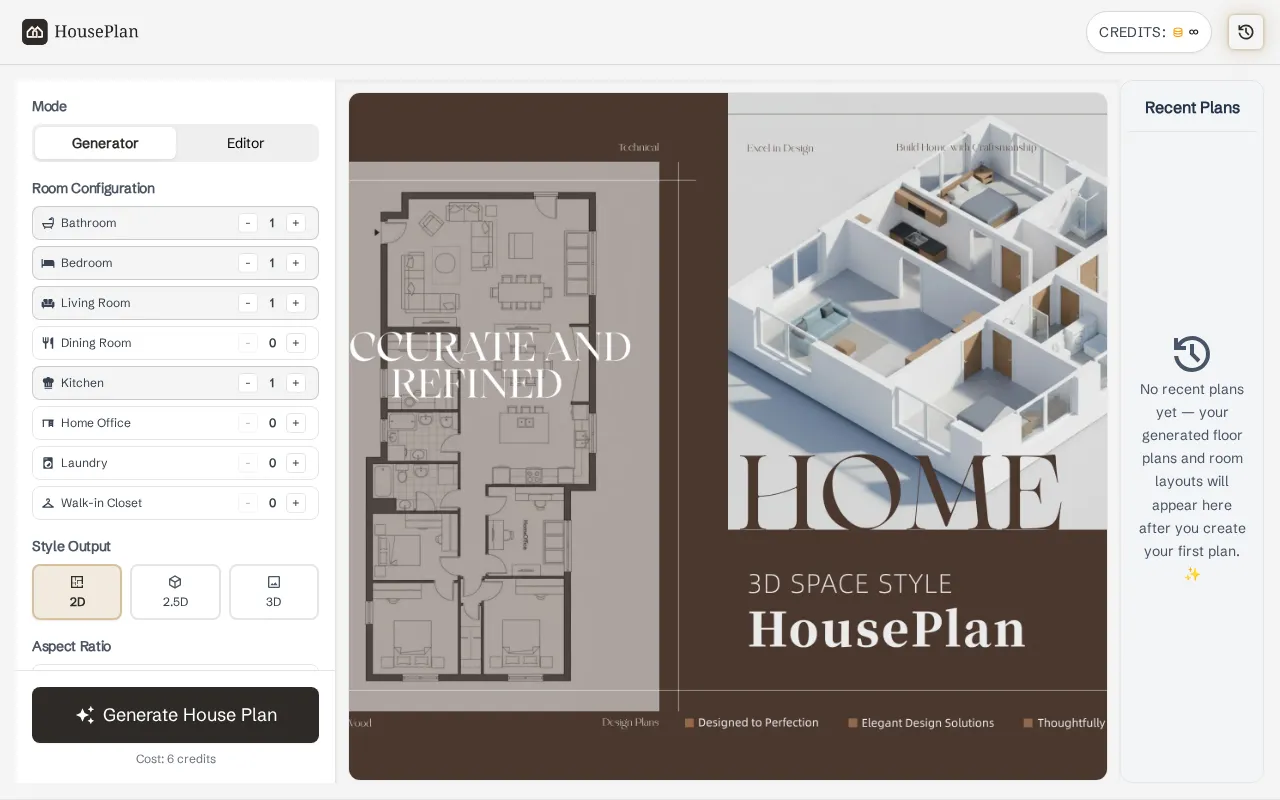Switch to Editor mode
This screenshot has width=1280, height=800.
point(245,143)
